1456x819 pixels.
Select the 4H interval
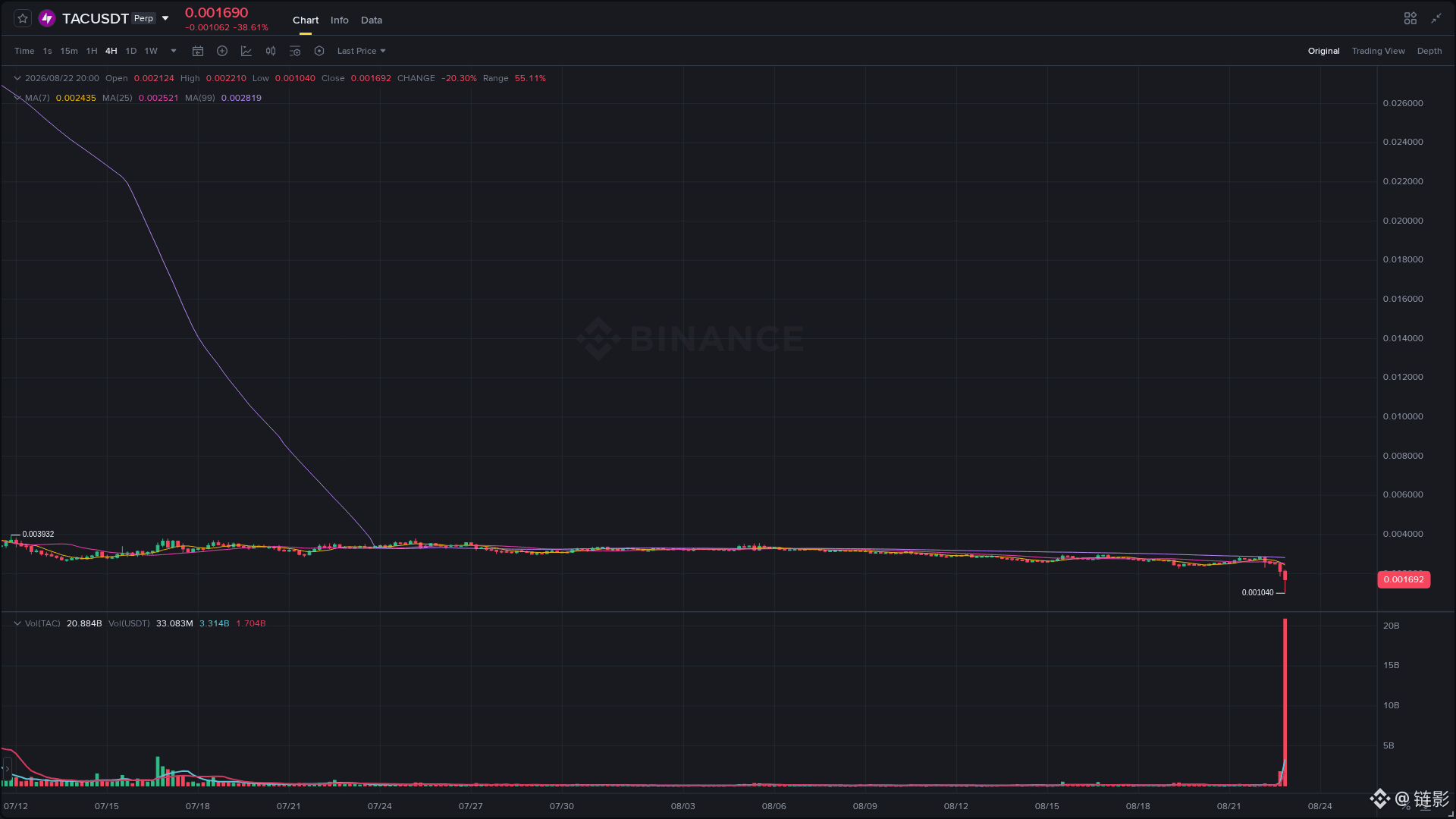(x=111, y=51)
